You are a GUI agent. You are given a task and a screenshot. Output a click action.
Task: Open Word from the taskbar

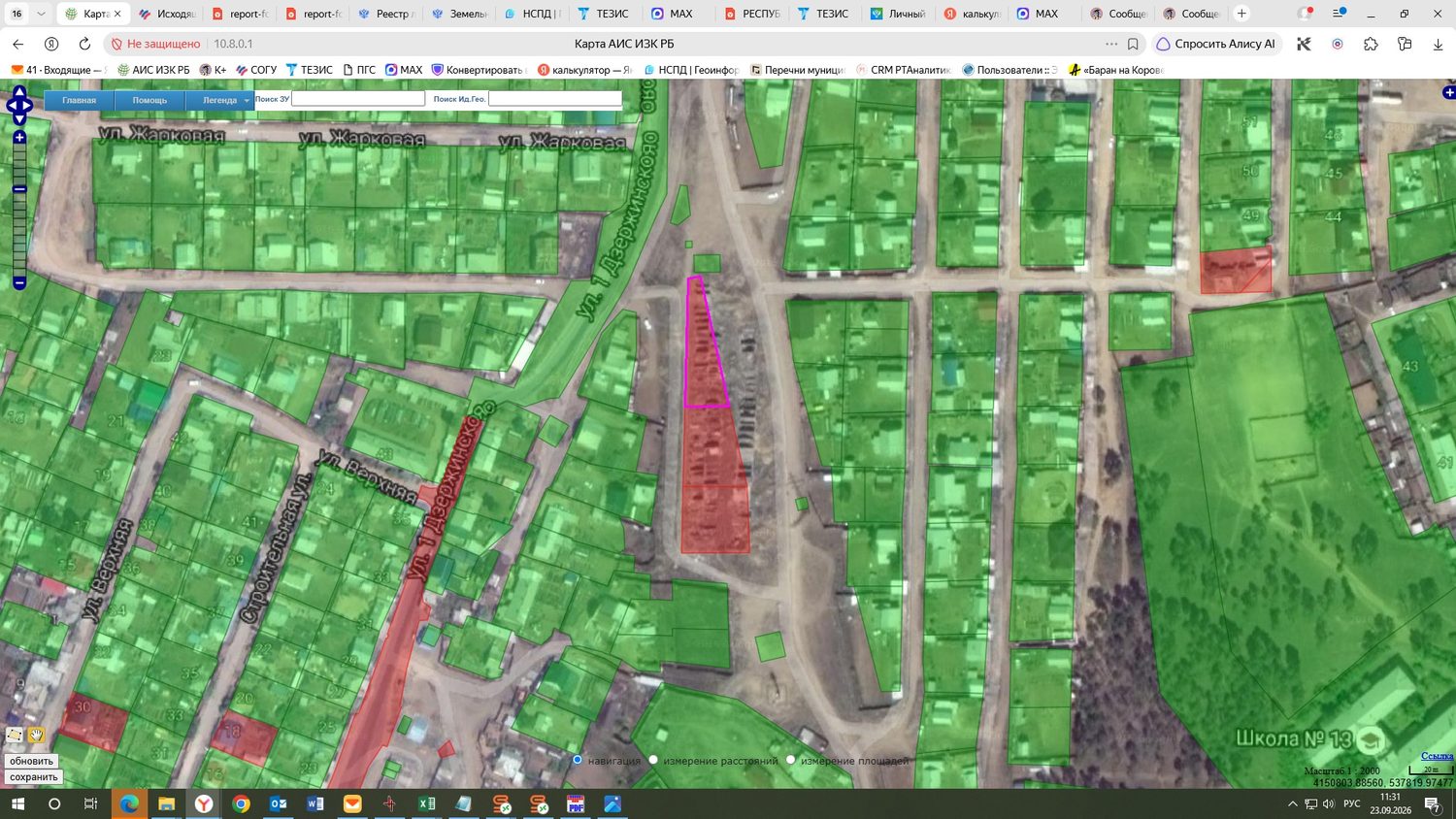point(314,803)
